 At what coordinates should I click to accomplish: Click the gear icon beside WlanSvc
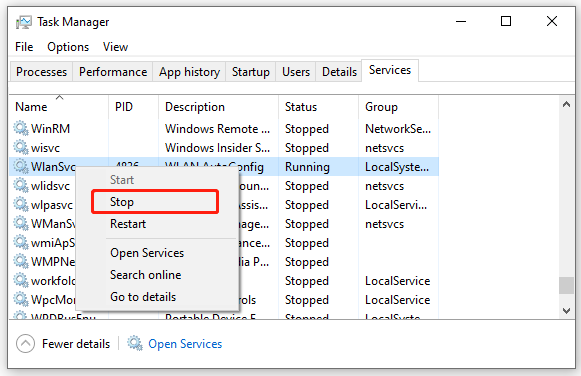(x=21, y=166)
